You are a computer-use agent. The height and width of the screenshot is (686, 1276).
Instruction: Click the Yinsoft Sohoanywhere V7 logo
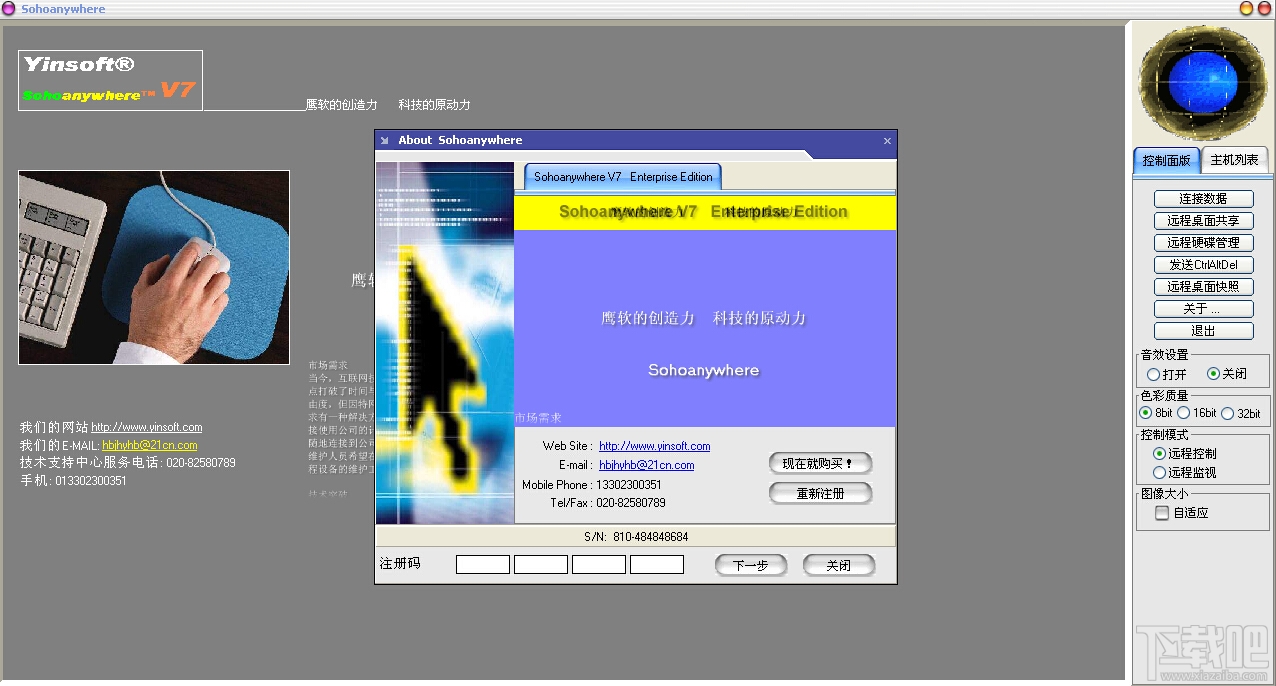110,80
